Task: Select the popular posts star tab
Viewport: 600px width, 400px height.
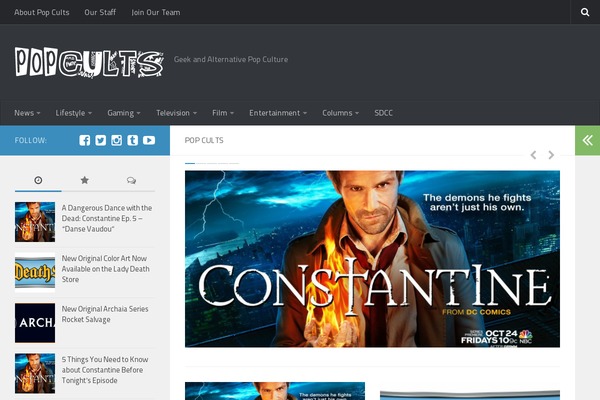Action: pyautogui.click(x=85, y=180)
